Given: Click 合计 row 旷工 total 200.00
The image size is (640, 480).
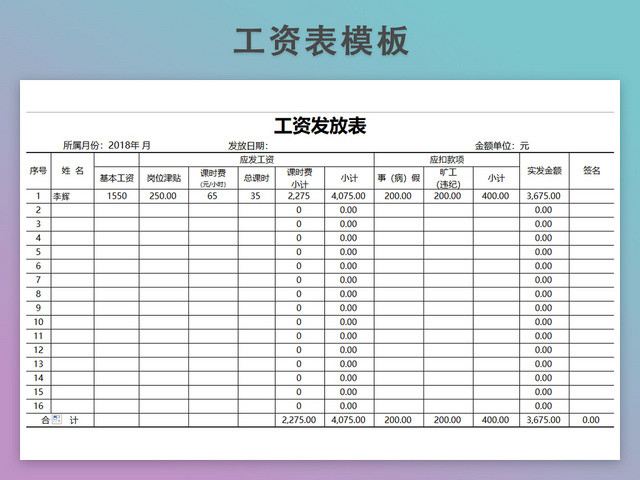Looking at the screenshot, I should click(x=447, y=420).
